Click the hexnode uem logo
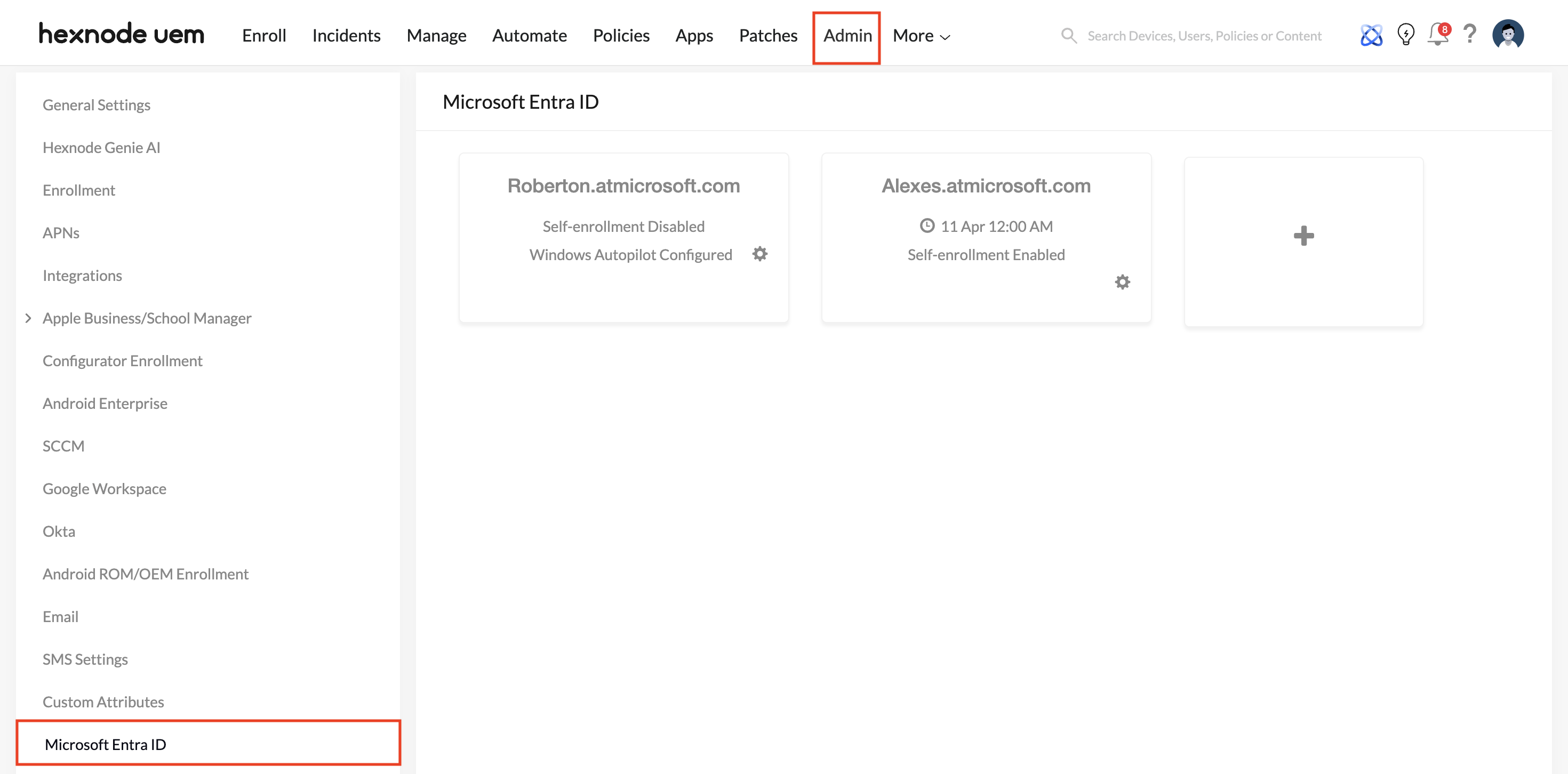Screen dimensions: 1568x774 point(122,34)
